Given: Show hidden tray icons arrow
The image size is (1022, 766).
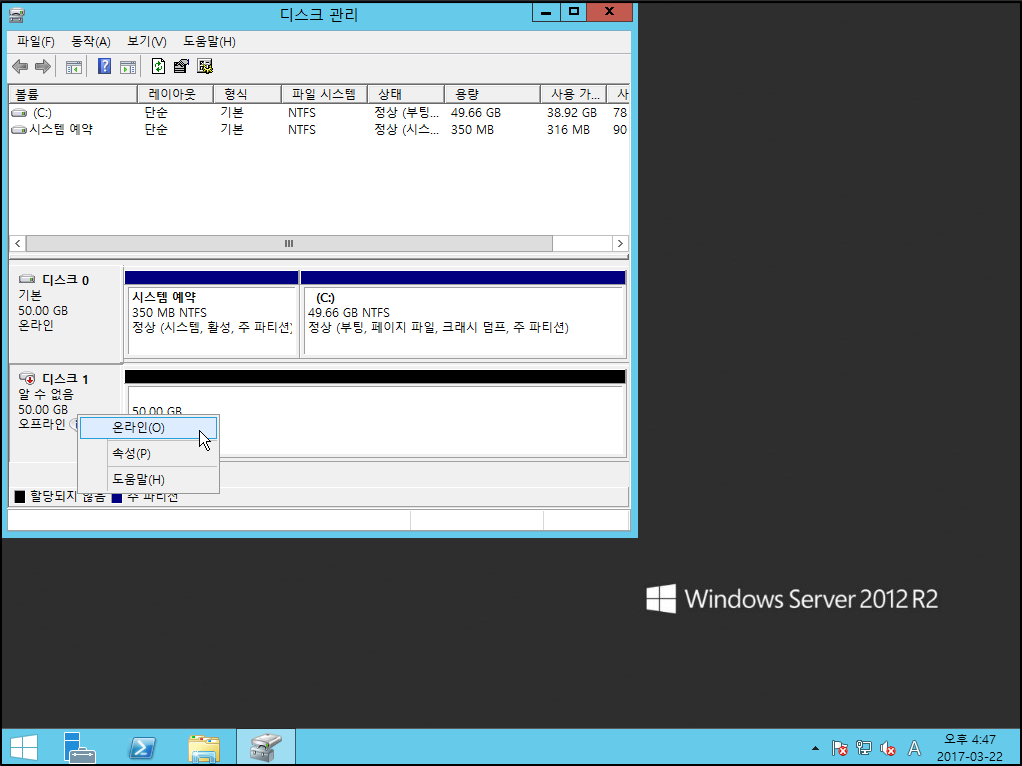Looking at the screenshot, I should click(x=815, y=748).
